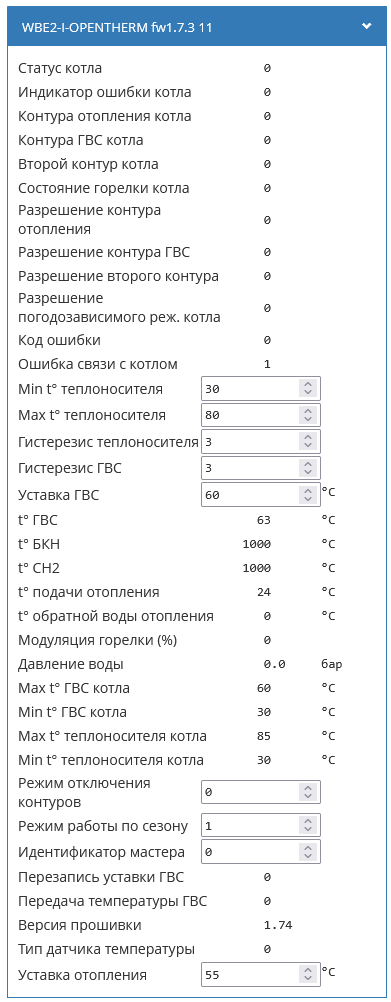Raise Уставка ГВС with the up spinner arrow
This screenshot has height=1002, width=391.
tap(308, 491)
